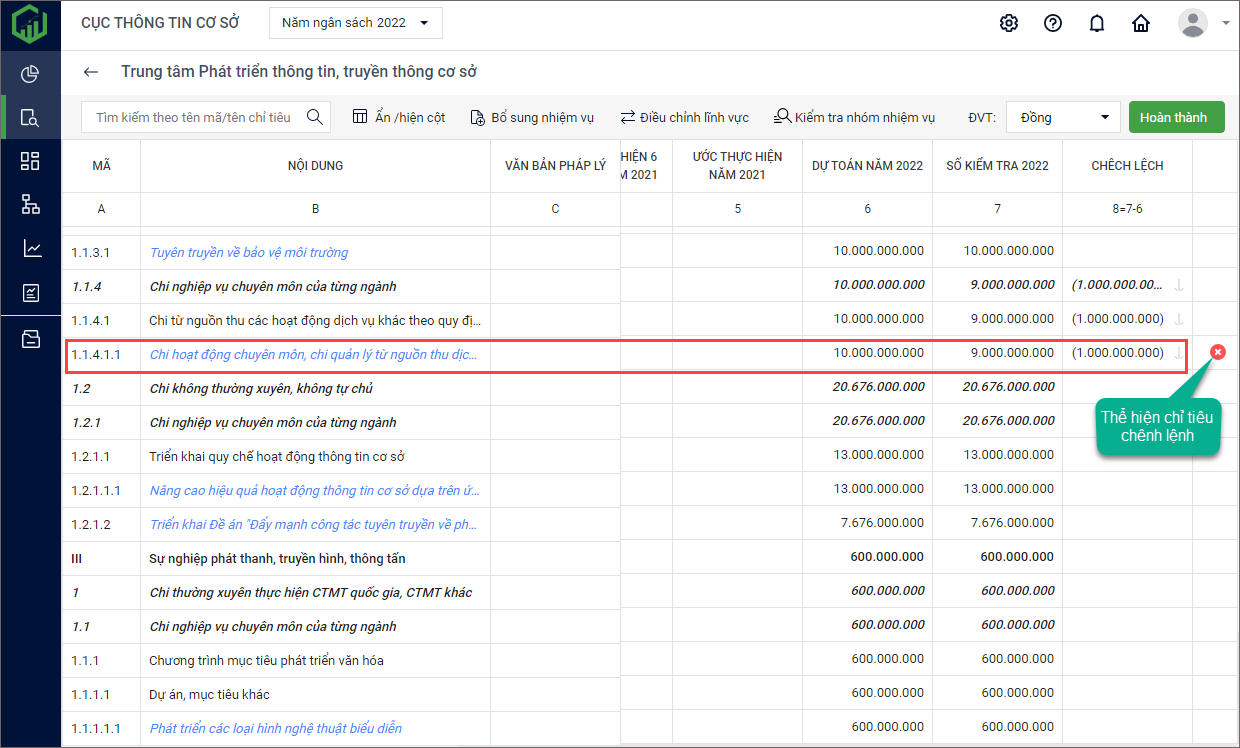Open the notifications bell

[x=1097, y=23]
